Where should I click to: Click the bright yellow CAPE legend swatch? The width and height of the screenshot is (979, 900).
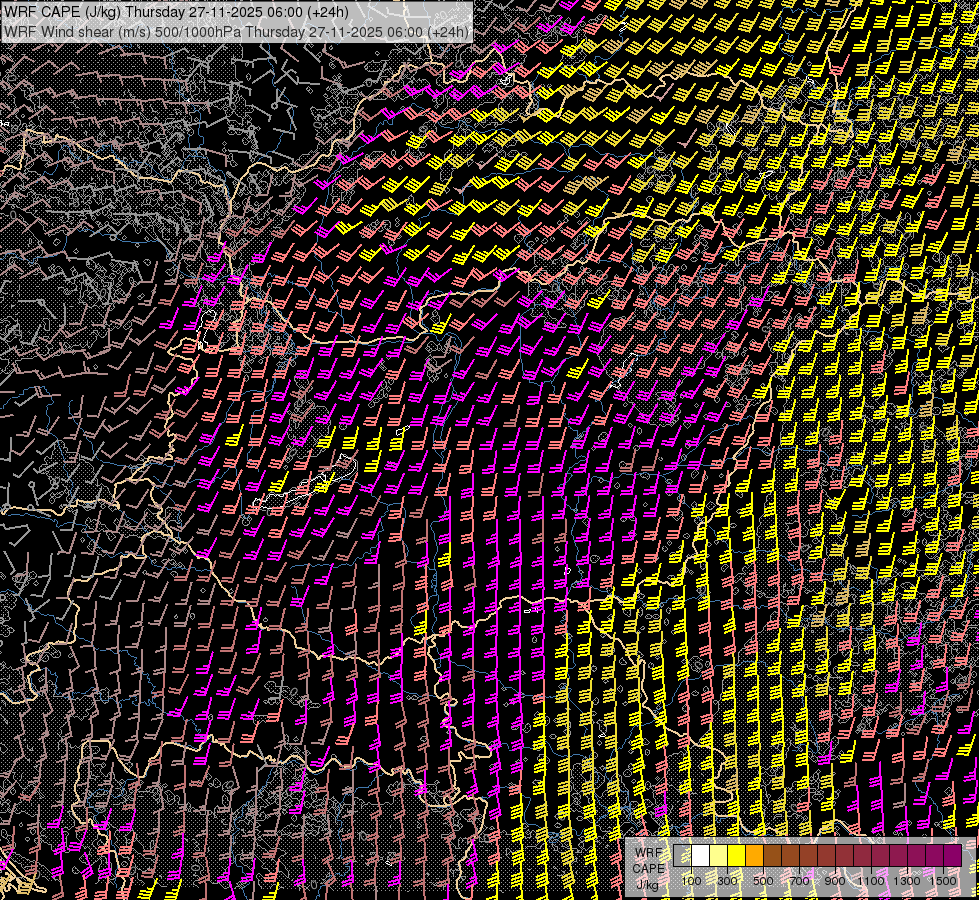coord(737,856)
